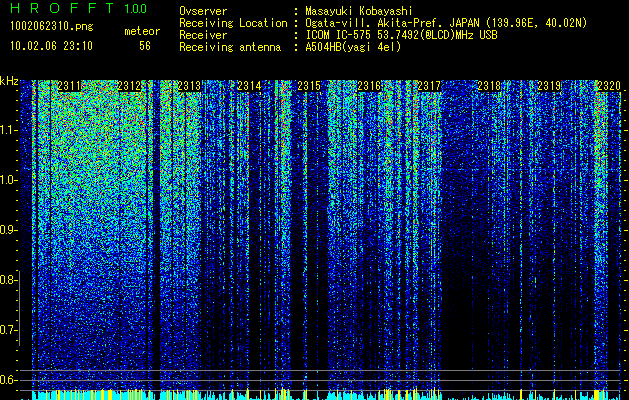Click the A504HB(yagi 4el) antenna text
The height and width of the screenshot is (400, 629).
(353, 47)
